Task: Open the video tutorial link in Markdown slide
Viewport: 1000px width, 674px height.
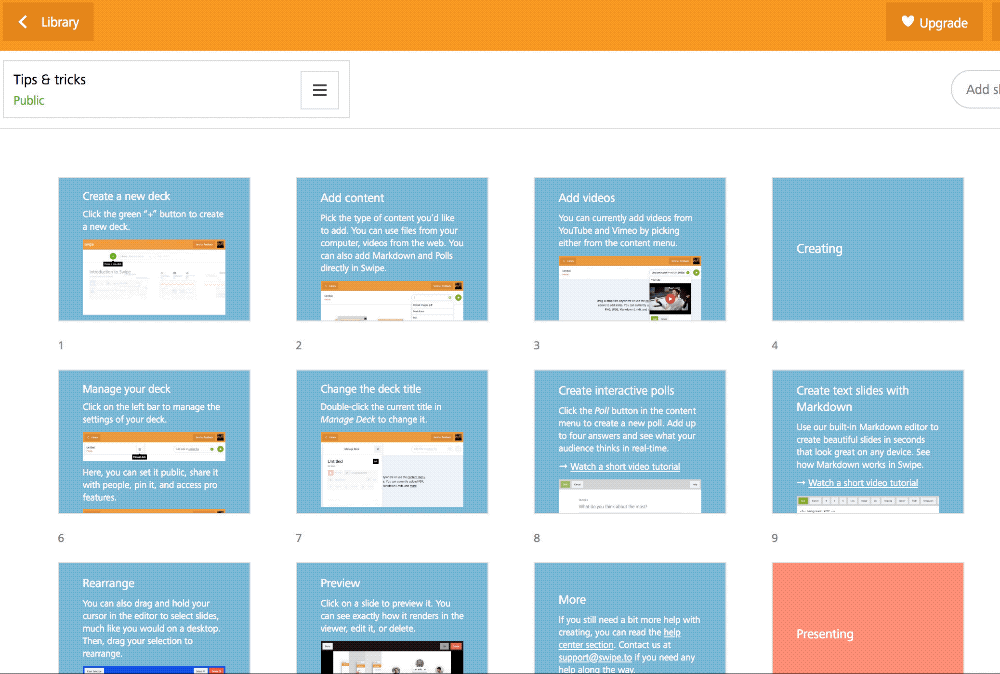Action: click(x=863, y=483)
